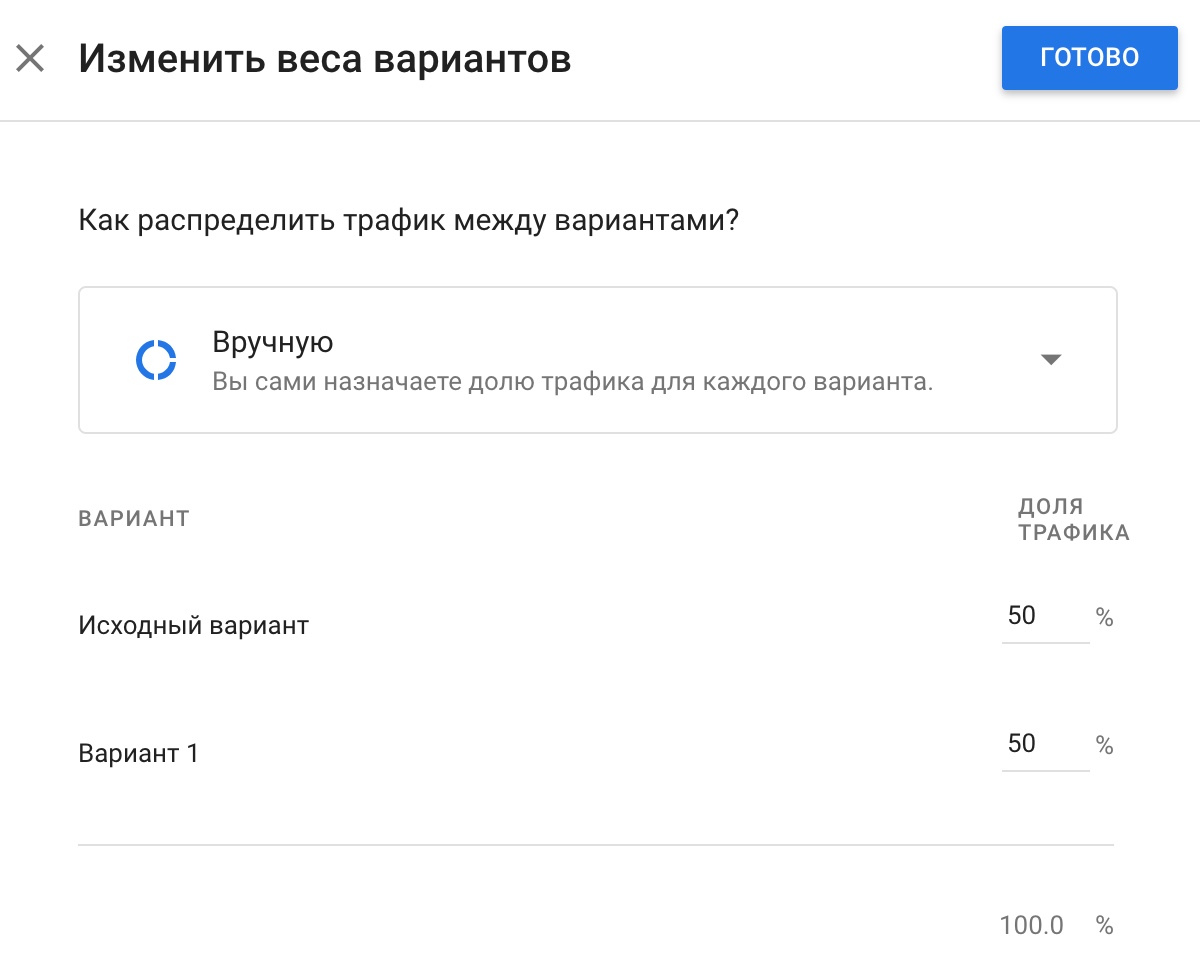Viewport: 1200px width, 972px height.
Task: Click the Вариант 1 row label
Action: click(x=137, y=752)
